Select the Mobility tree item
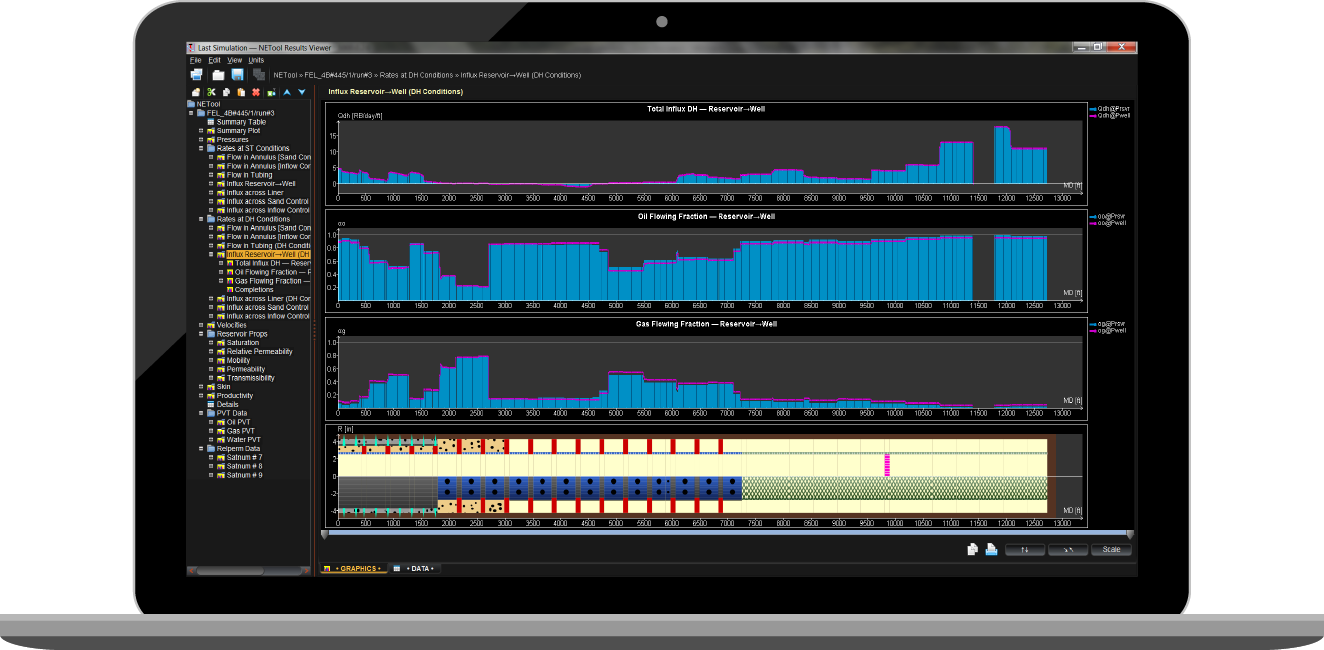The height and width of the screenshot is (650, 1324). coord(239,360)
